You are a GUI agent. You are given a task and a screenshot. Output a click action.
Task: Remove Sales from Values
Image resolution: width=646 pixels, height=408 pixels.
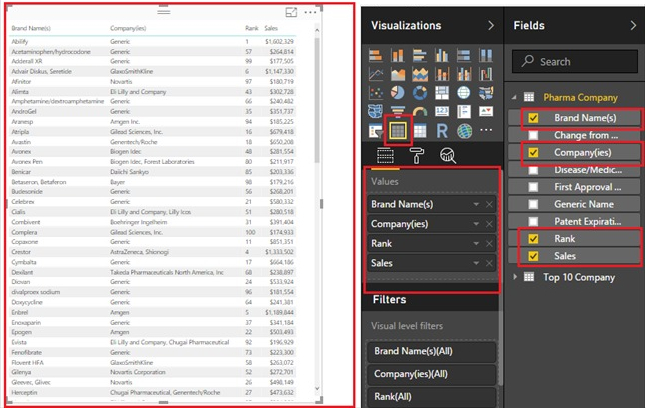point(489,263)
